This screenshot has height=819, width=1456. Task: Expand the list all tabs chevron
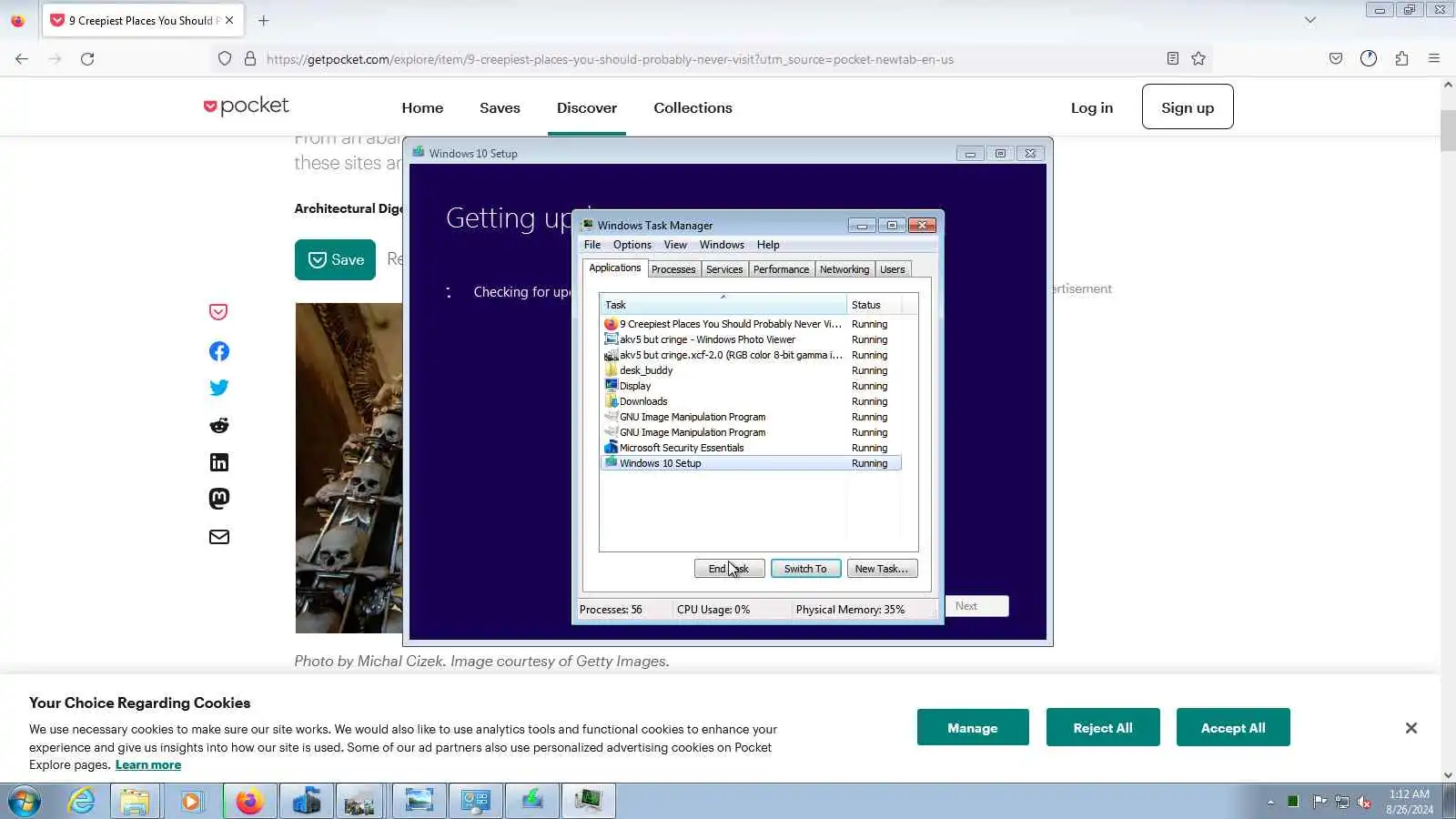(1310, 20)
